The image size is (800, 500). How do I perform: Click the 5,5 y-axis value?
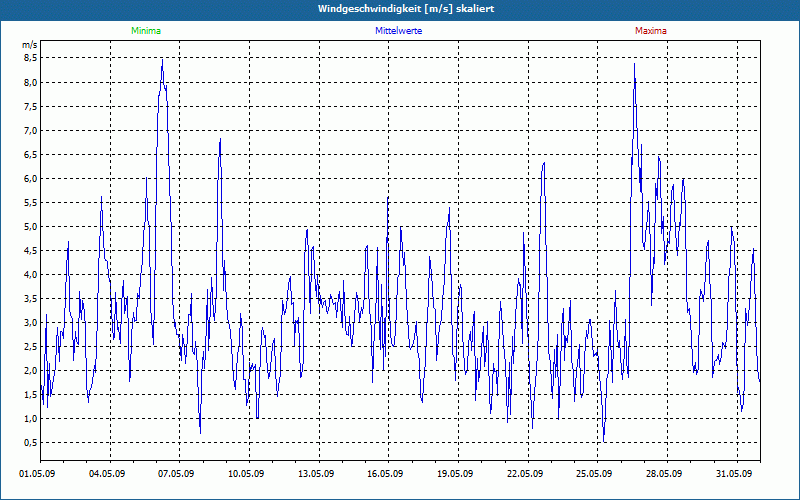coord(30,202)
